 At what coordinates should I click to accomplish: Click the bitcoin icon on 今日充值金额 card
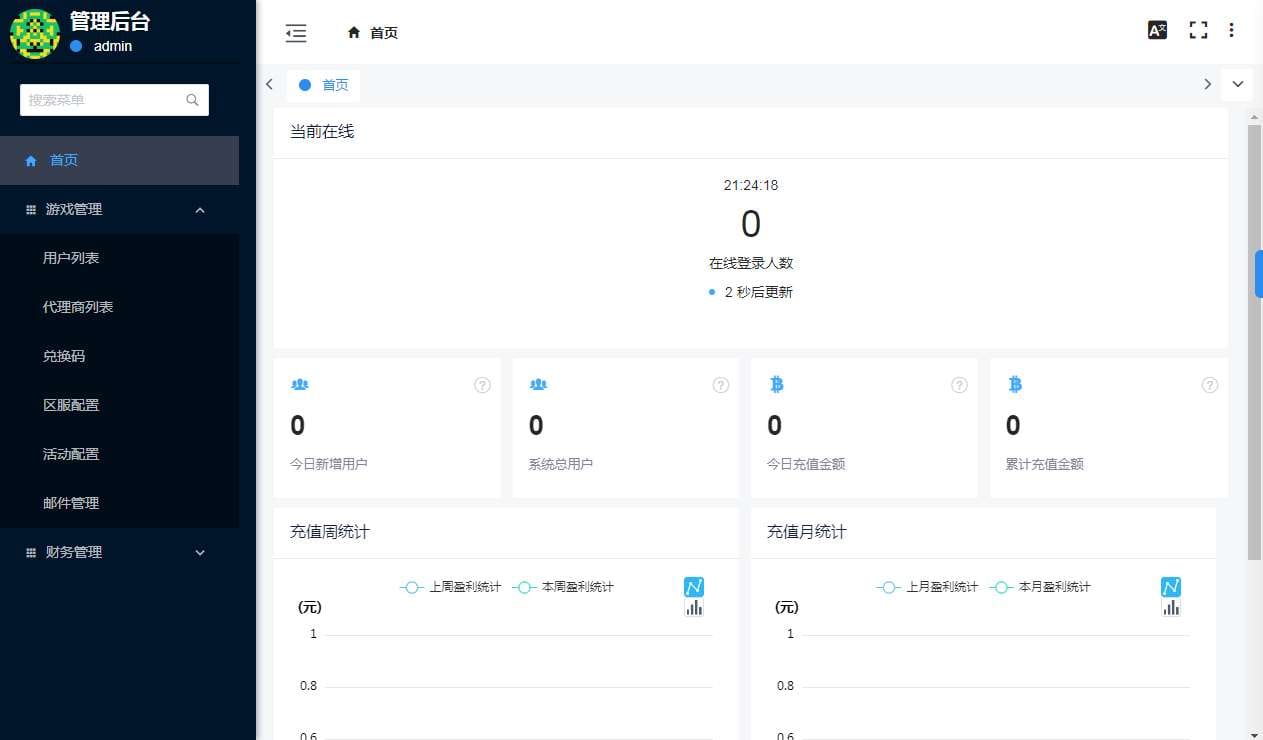[x=776, y=384]
